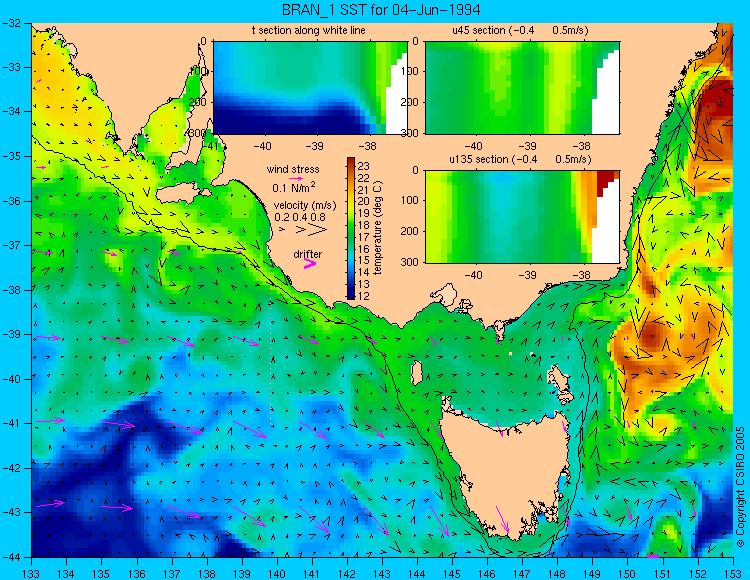750x580 pixels.
Task: Click the dark red warm patch in u135 inset
Action: pos(606,180)
